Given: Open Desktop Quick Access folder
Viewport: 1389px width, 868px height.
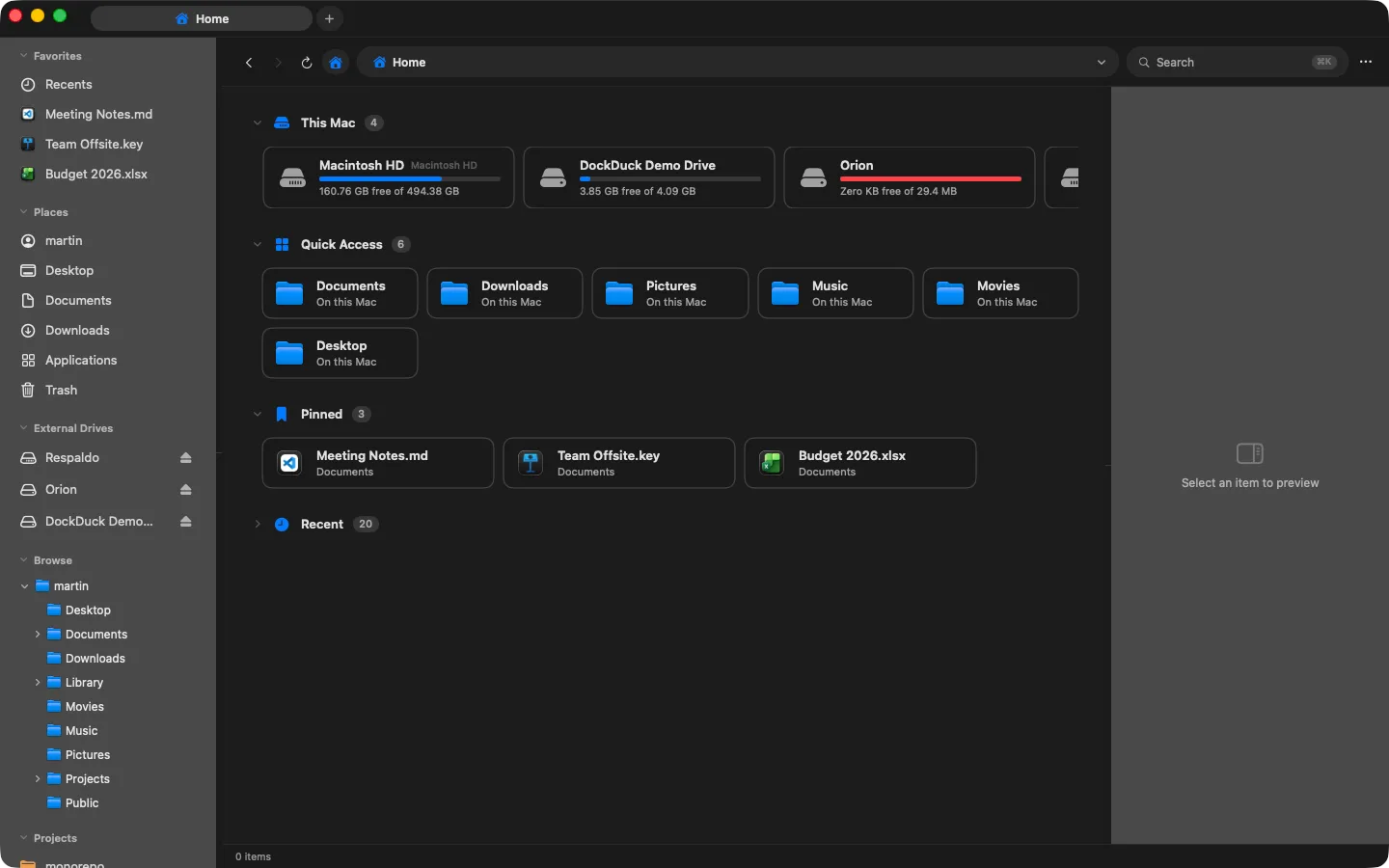Looking at the screenshot, I should (340, 353).
